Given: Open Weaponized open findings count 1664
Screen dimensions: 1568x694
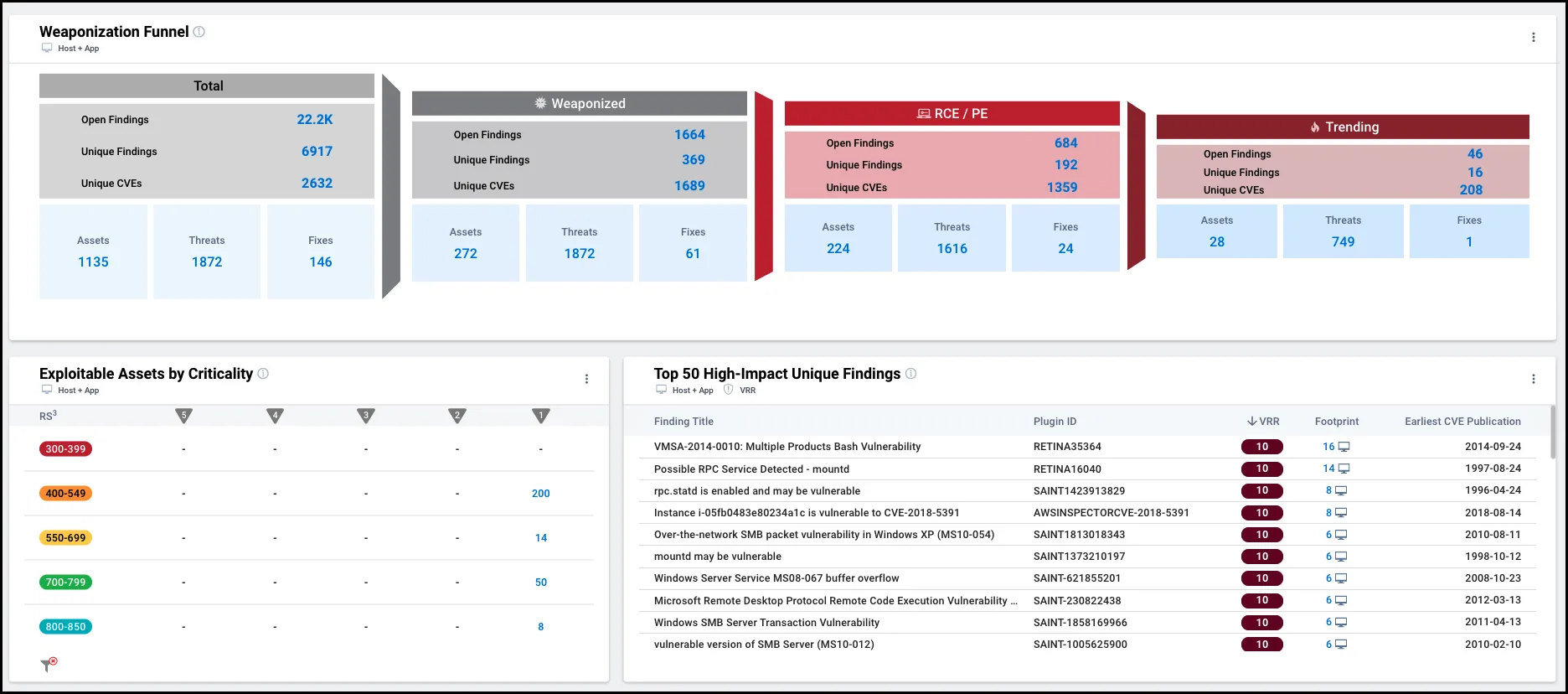Looking at the screenshot, I should pos(689,135).
